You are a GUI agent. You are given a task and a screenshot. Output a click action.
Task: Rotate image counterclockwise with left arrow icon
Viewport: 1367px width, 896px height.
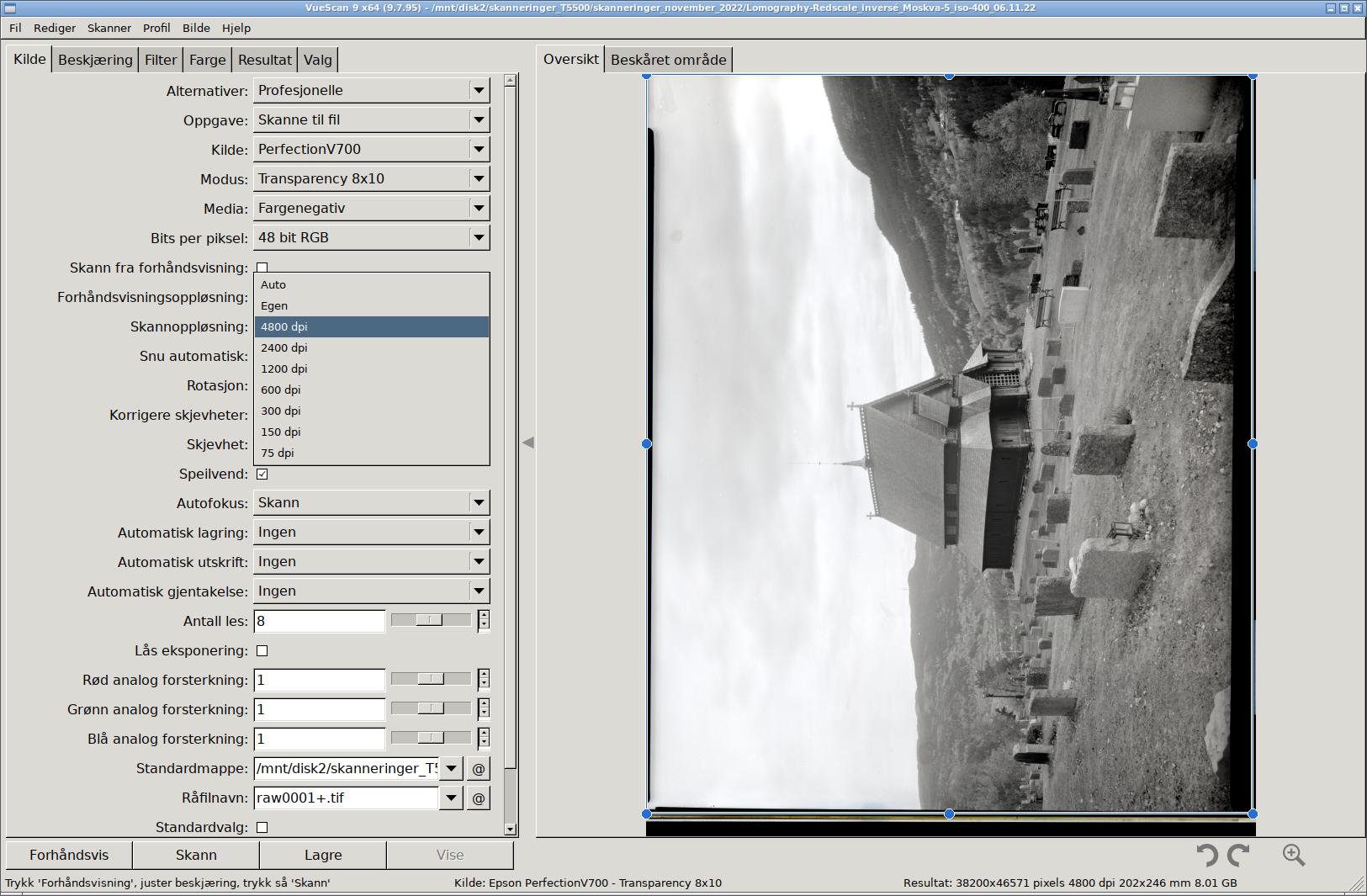[x=1208, y=856]
